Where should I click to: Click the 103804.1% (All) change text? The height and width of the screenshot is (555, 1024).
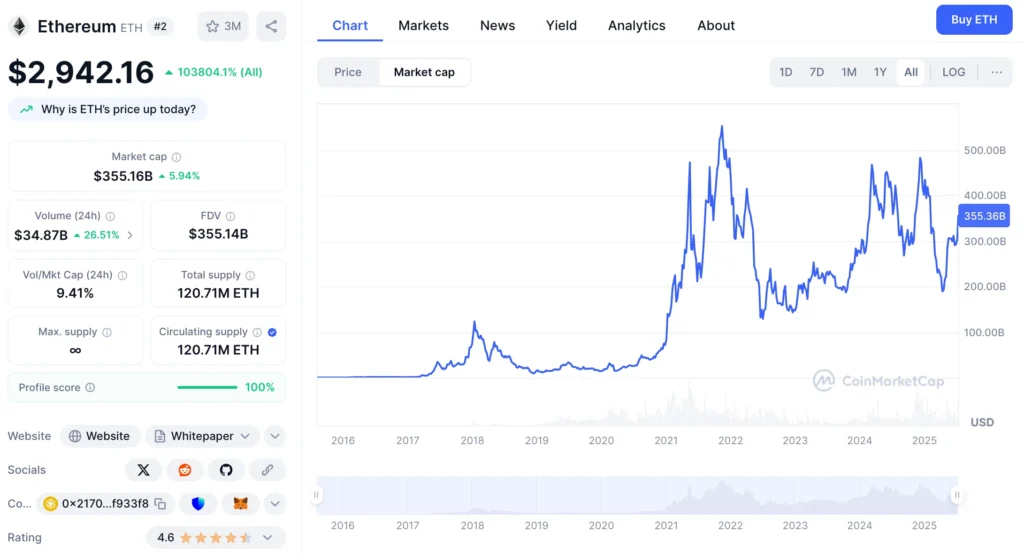[x=220, y=72]
